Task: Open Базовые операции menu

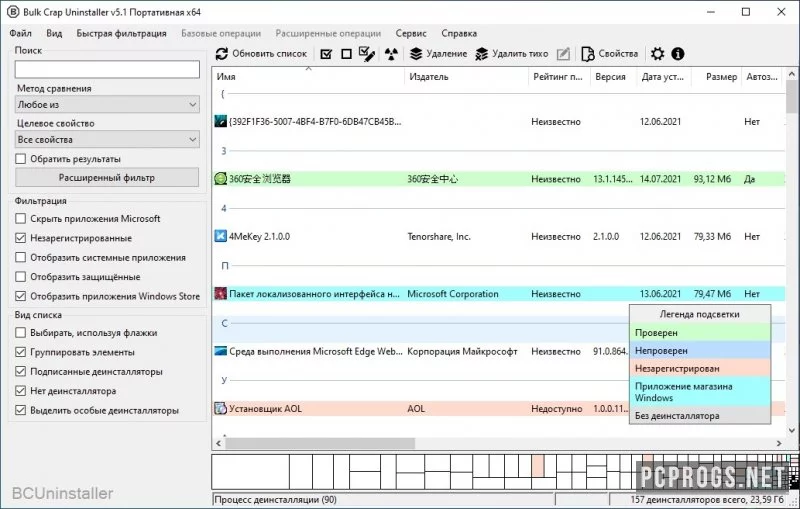Action: 221,33
